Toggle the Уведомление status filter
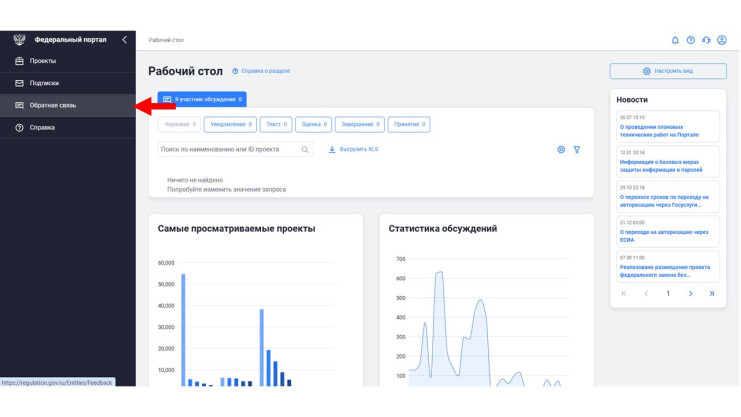Viewport: 741px width, 417px height. click(x=230, y=124)
